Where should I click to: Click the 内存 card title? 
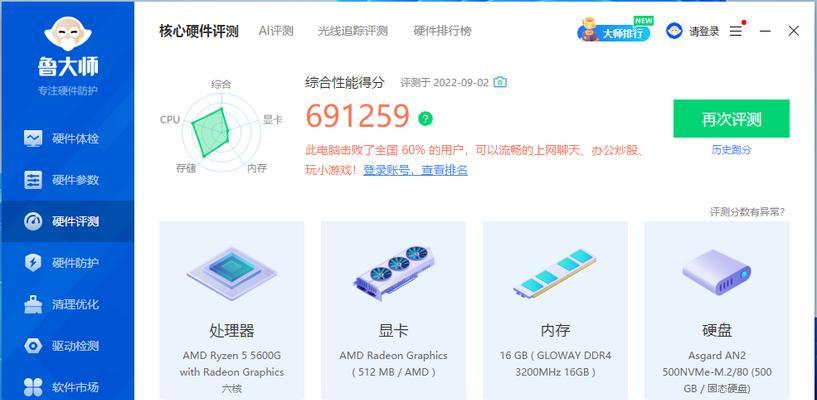click(555, 330)
